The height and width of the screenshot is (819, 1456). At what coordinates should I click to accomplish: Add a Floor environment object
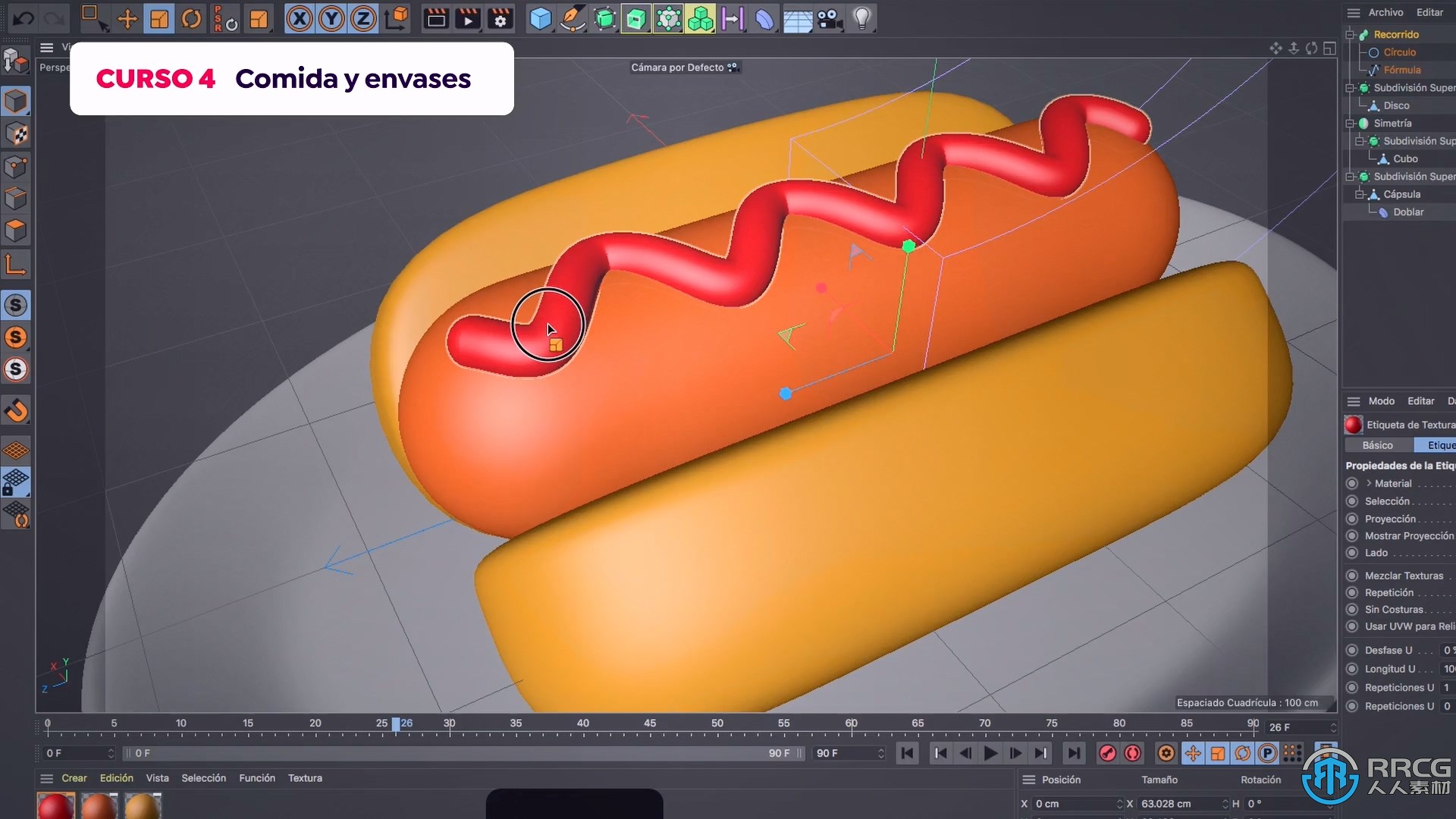click(797, 18)
